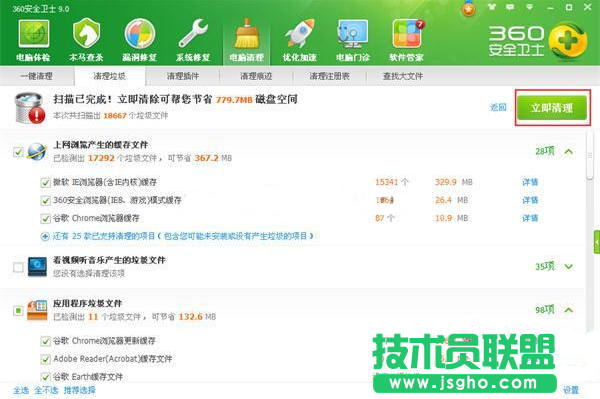Screen dimensions: 600x399
Task: Click the feedback message icon in title bar
Action: pos(510,7)
